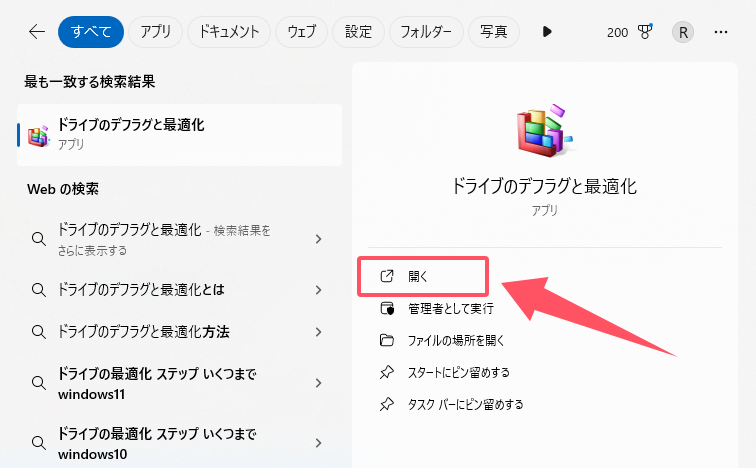Expand chevron for the windows10 suggestion

pyautogui.click(x=318, y=442)
